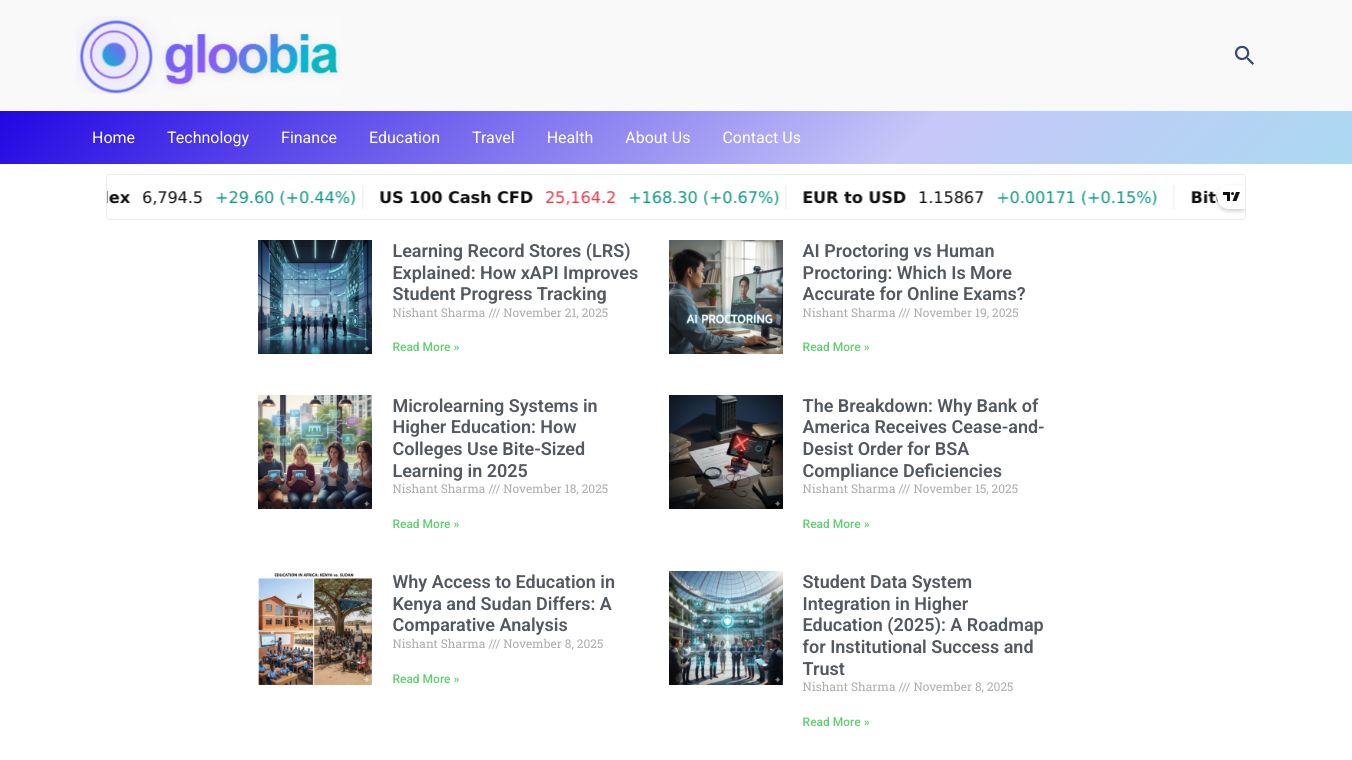Click the gloobia logo
Image resolution: width=1352 pixels, height=760 pixels.
tap(210, 56)
